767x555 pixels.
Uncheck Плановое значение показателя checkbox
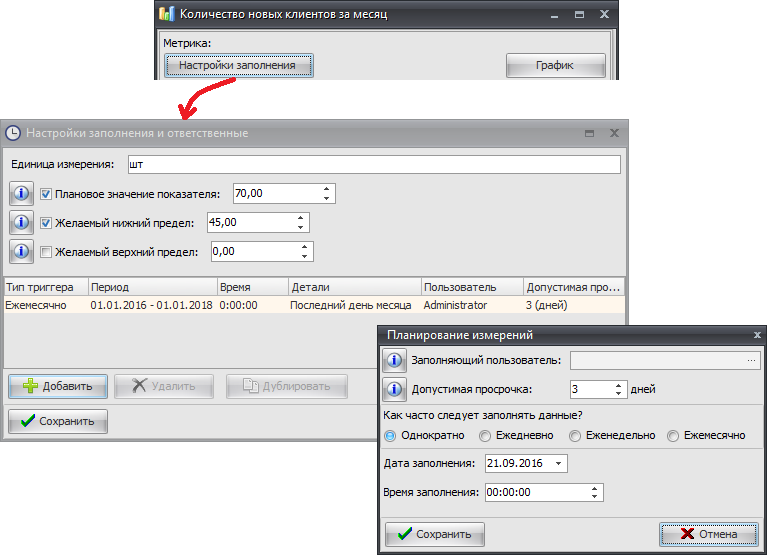46,194
